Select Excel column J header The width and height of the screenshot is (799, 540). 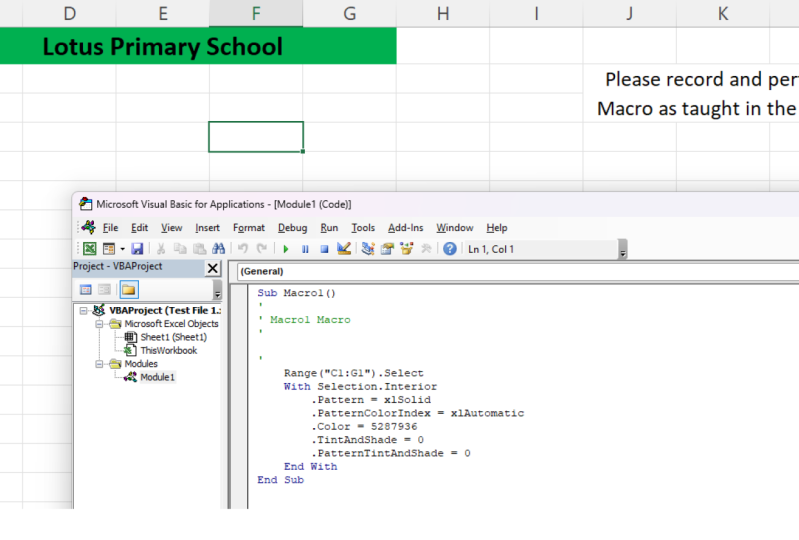630,13
